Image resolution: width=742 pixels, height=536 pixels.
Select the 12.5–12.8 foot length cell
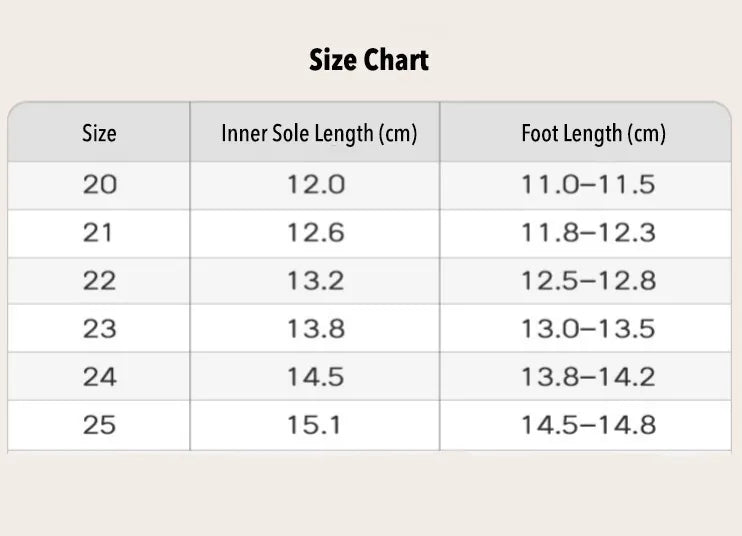(x=588, y=281)
